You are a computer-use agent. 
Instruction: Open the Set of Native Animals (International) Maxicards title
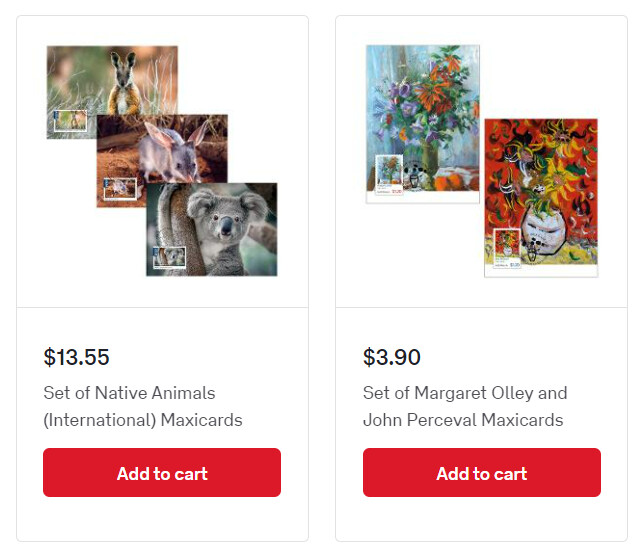[143, 406]
